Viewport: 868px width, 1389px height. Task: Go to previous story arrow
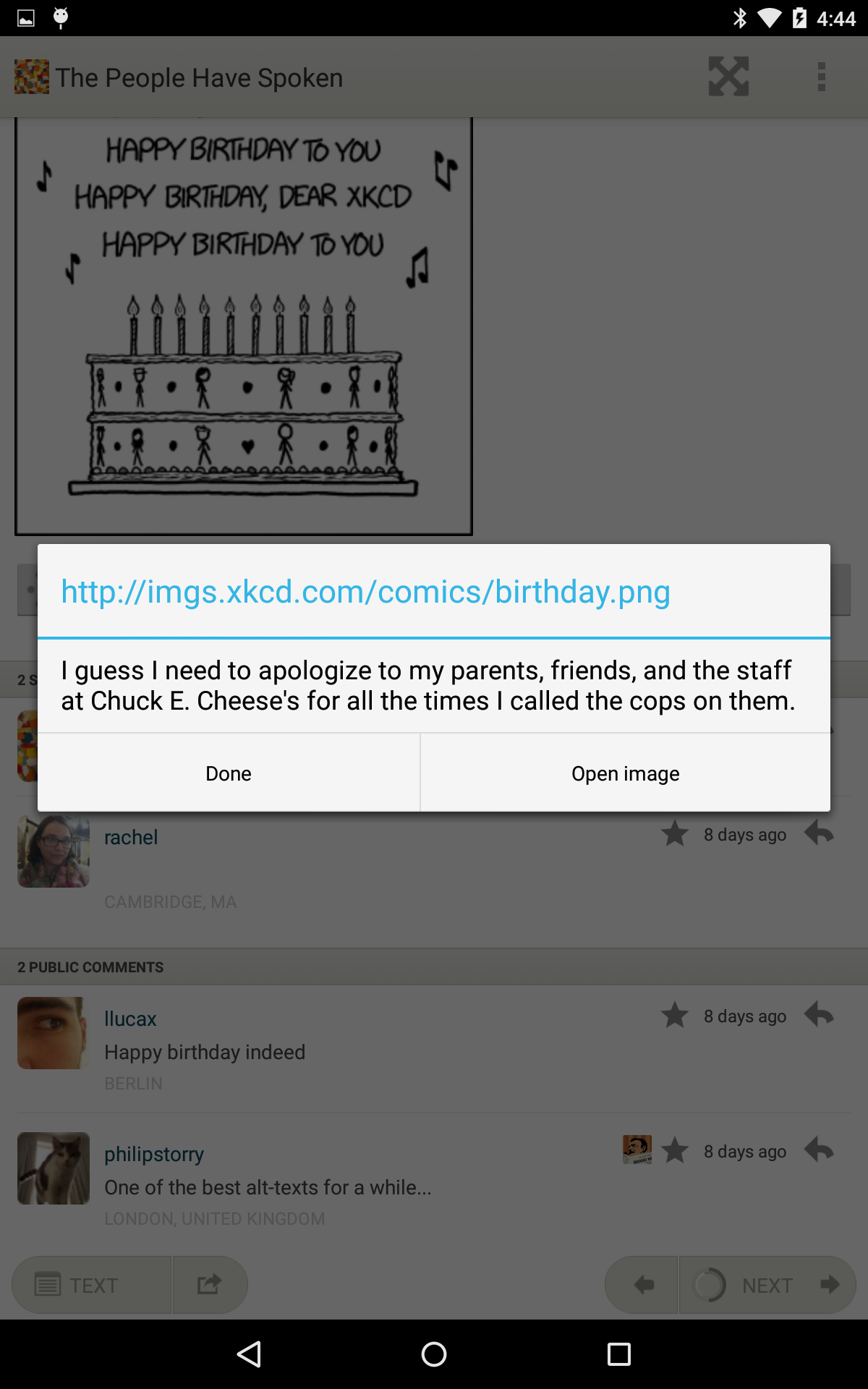(642, 1285)
